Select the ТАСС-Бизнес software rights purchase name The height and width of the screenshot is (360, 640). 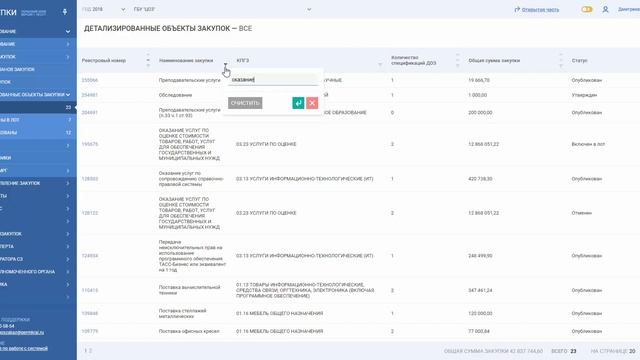[192, 256]
